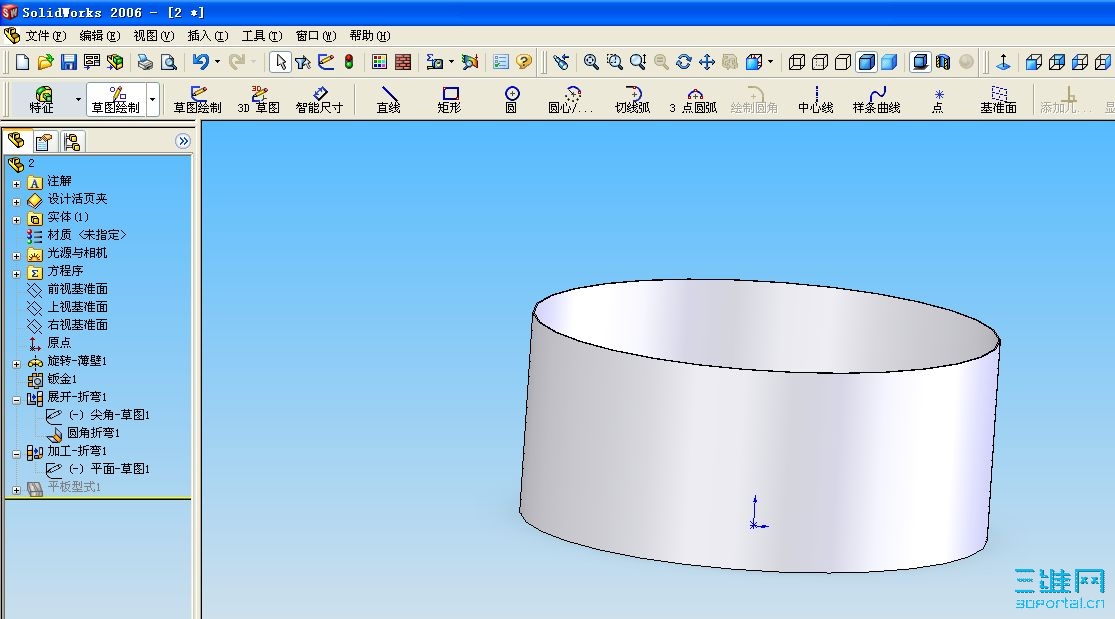Screen dimensions: 1115x619
Task: Expand the 旋转-薄壁1 feature node
Action: [x=16, y=364]
